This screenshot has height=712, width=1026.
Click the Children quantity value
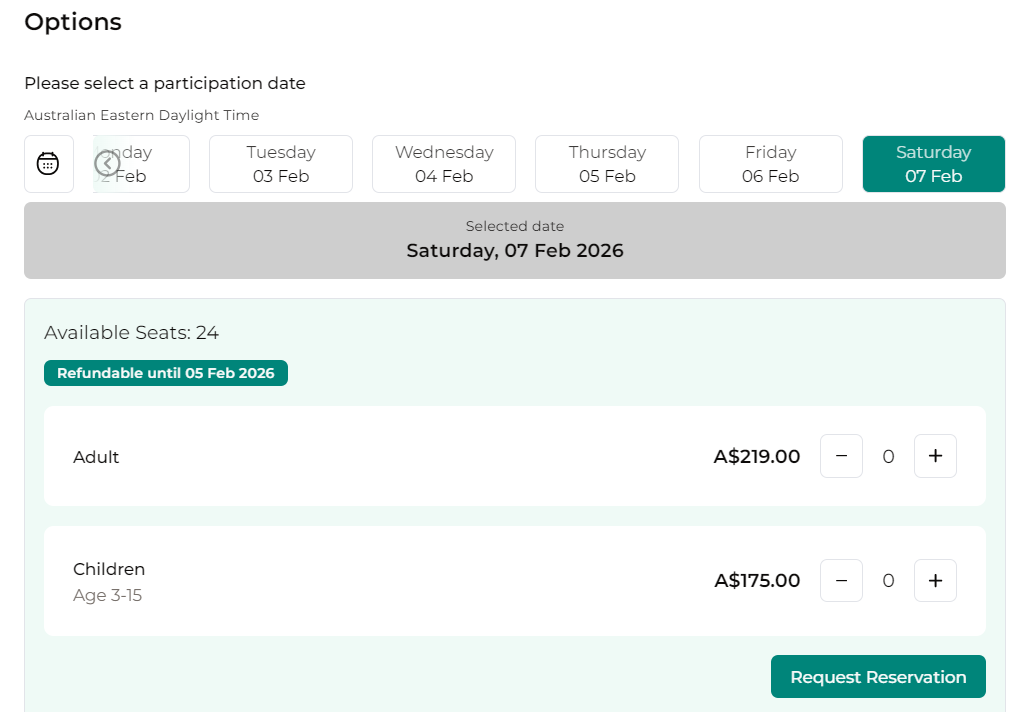pos(888,581)
